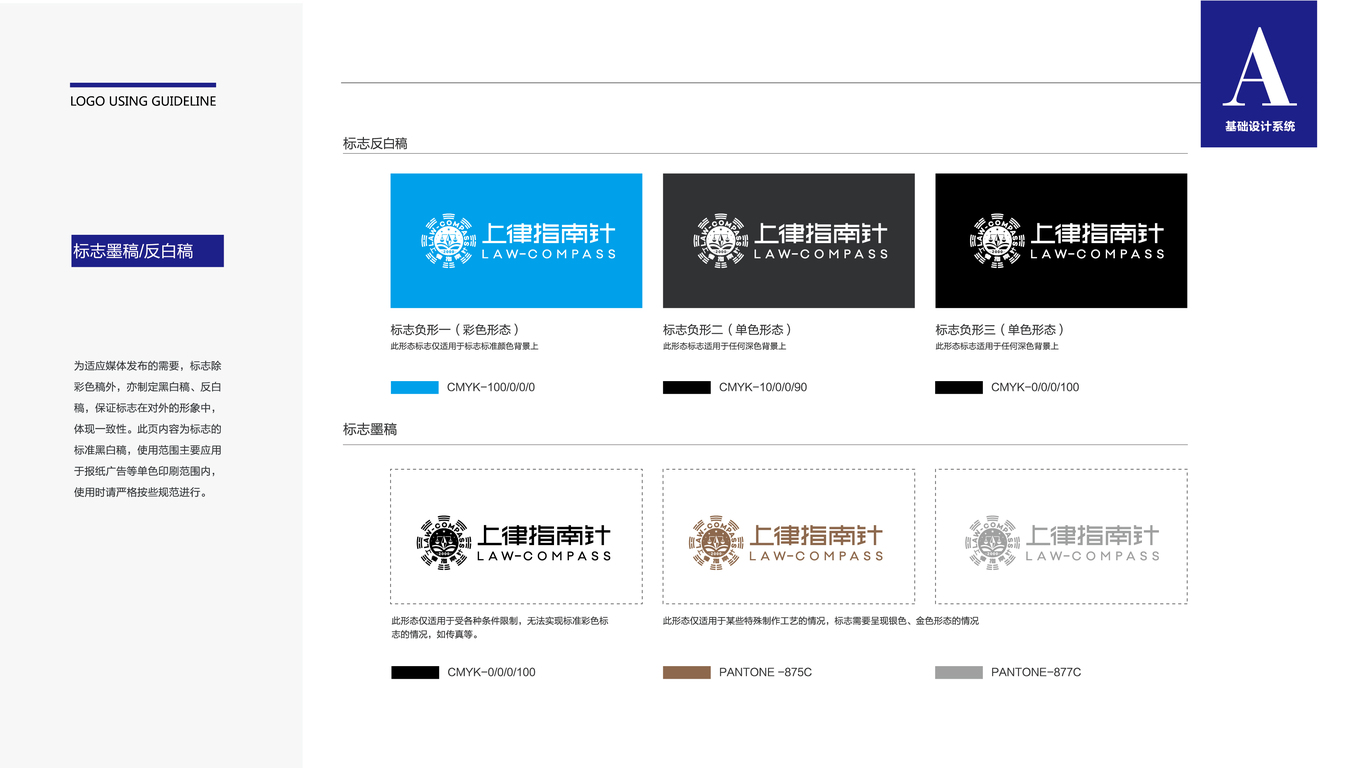This screenshot has width=1366, height=768.
Task: Click the 上律指南针 wordmark on blue card
Action: coord(549,233)
